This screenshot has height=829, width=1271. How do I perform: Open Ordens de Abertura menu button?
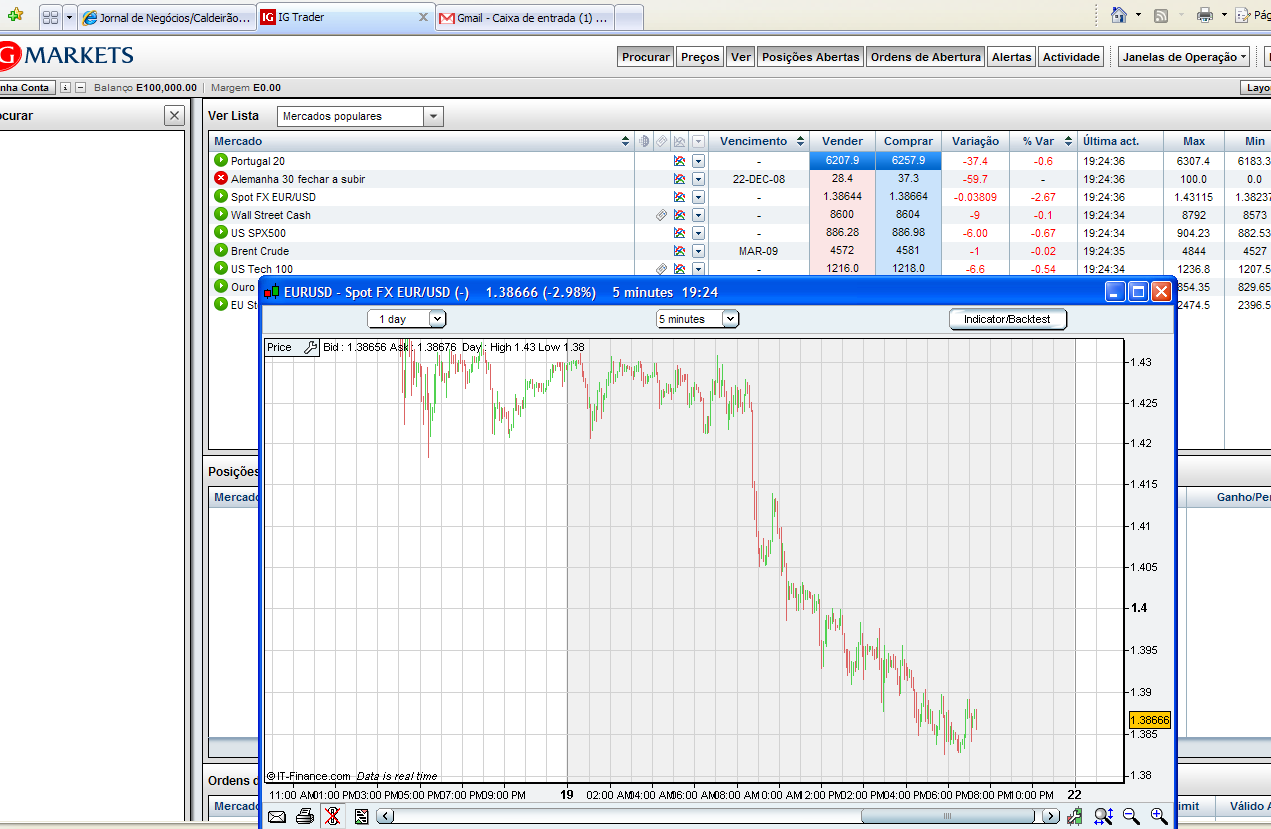926,57
